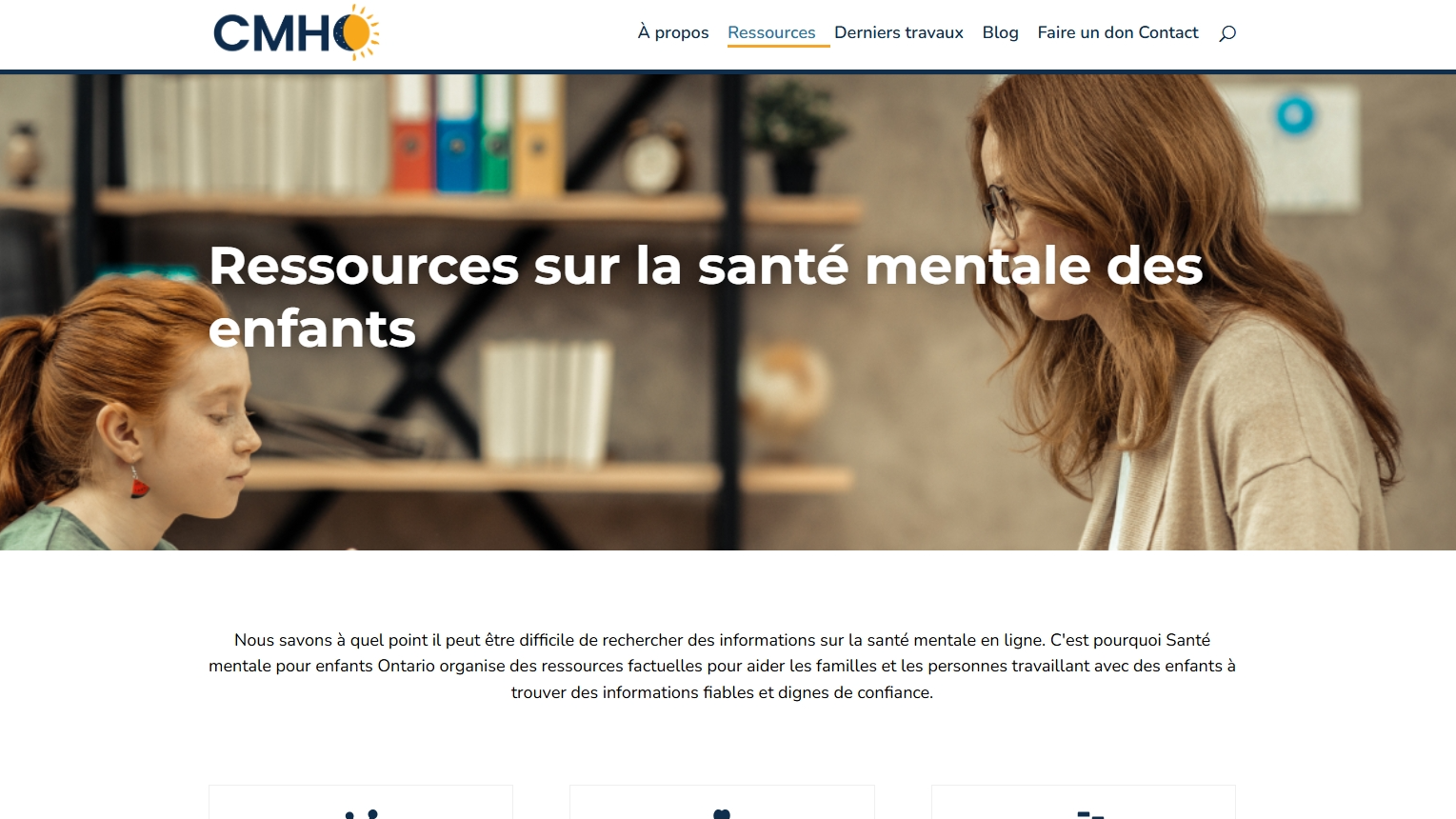
Task: Click the intro paragraph text
Action: (x=722, y=666)
